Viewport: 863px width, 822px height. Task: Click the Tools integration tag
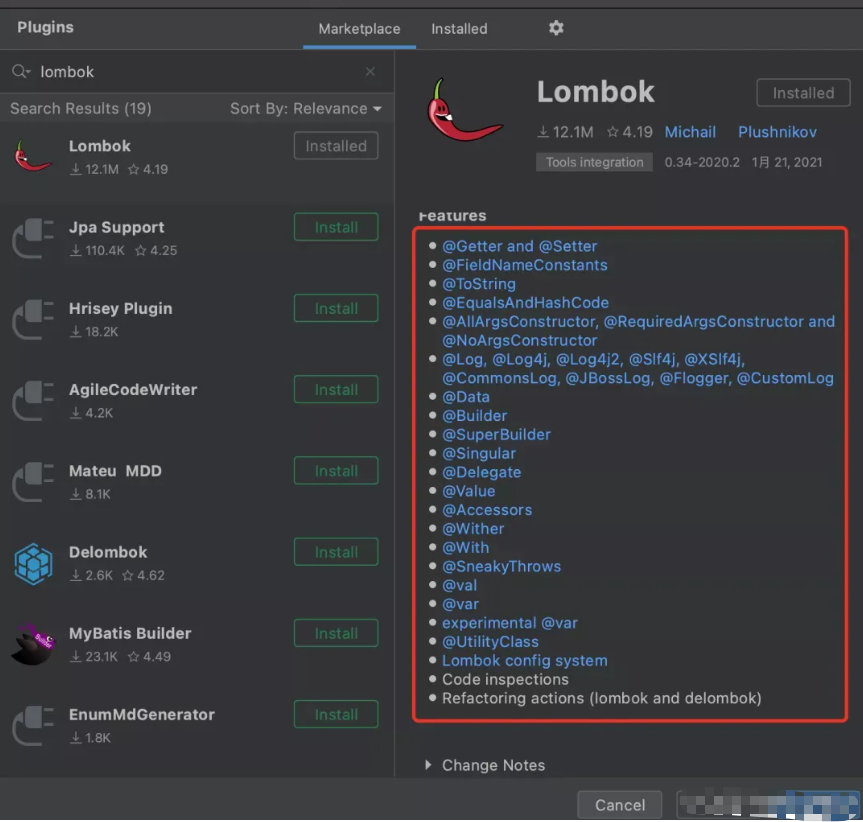point(594,162)
